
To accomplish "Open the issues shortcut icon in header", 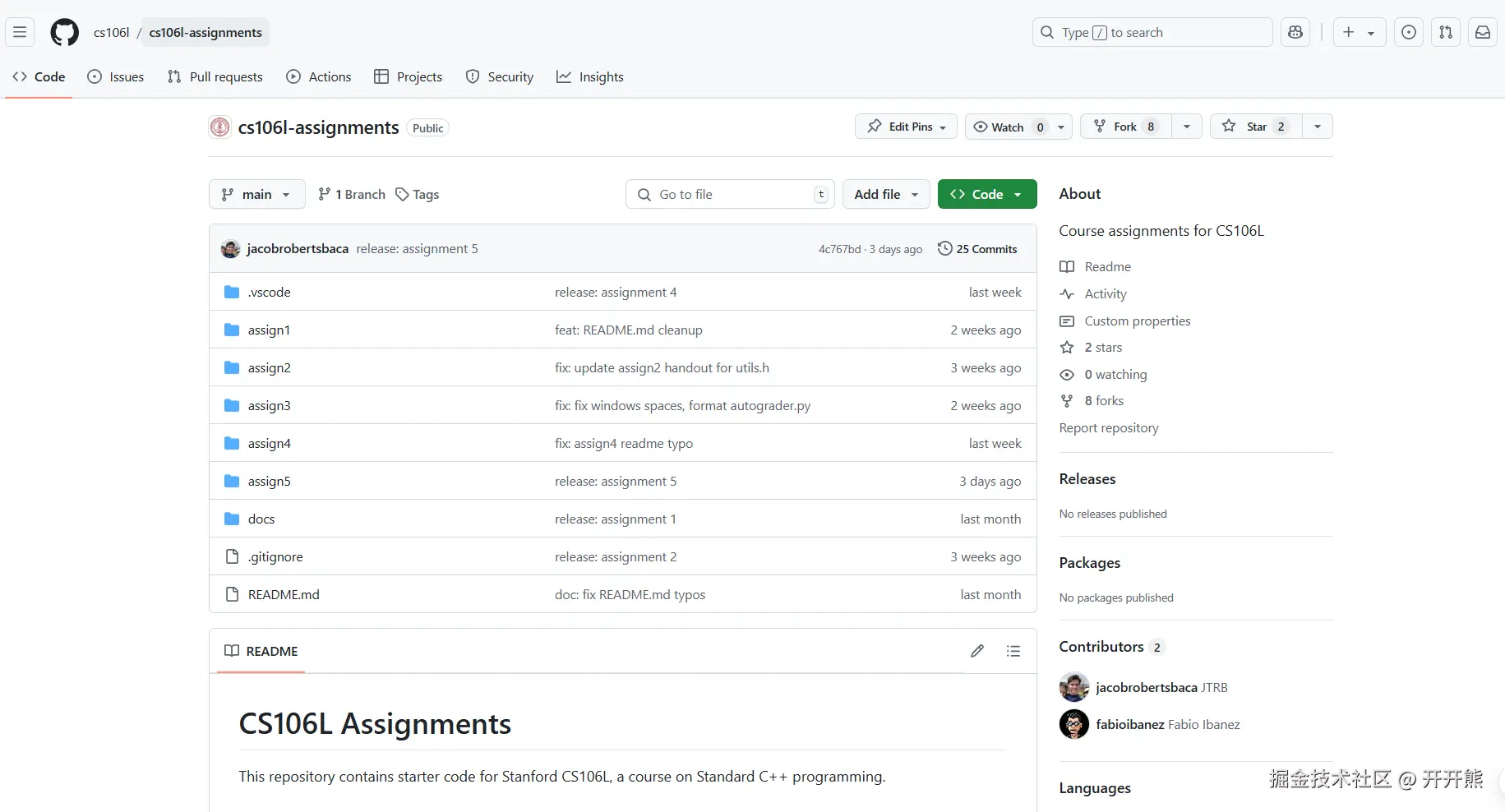I will pyautogui.click(x=1409, y=33).
